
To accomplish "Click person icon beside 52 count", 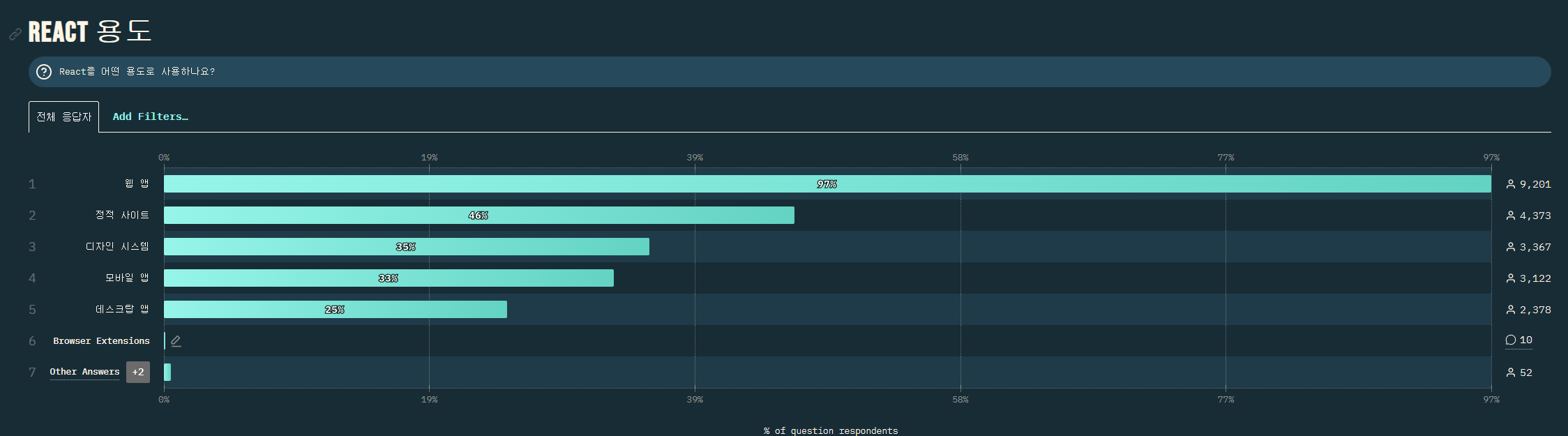I will [1511, 373].
